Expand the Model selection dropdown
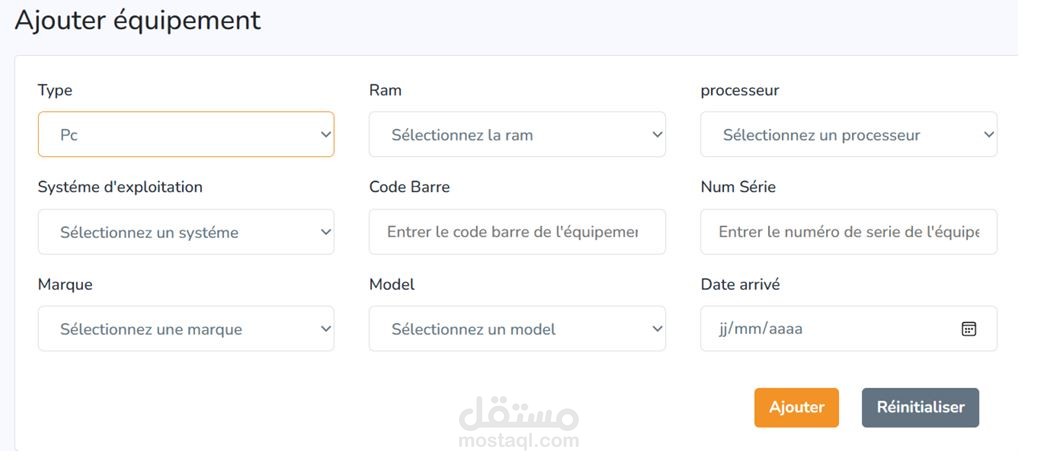Viewport: 1038px width, 460px height. tap(517, 329)
